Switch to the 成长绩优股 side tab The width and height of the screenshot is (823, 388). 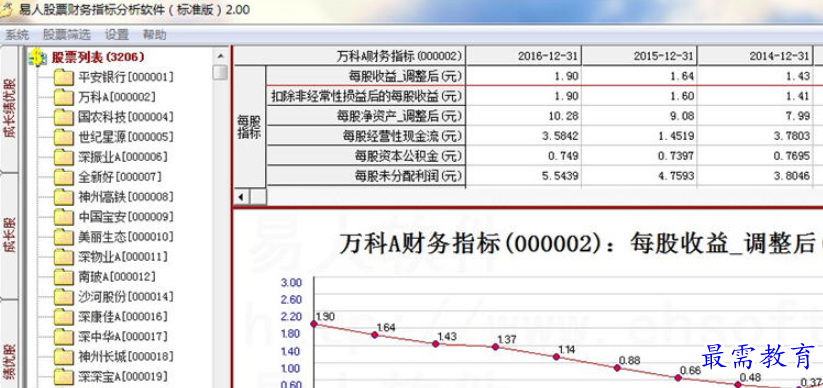9,108
